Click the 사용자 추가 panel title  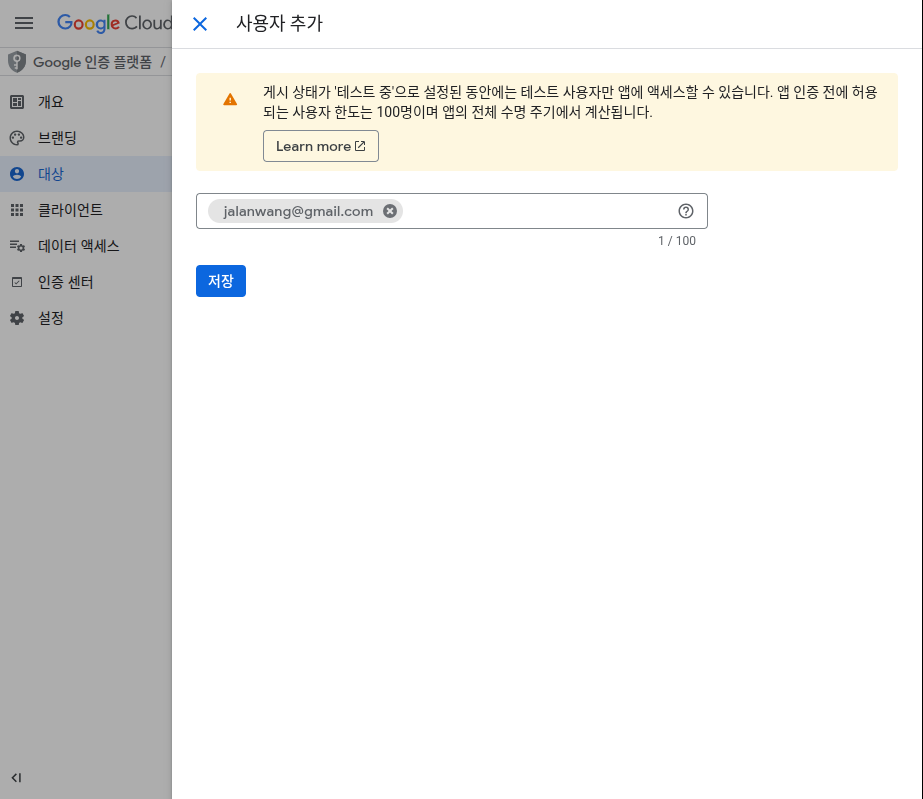(x=279, y=24)
